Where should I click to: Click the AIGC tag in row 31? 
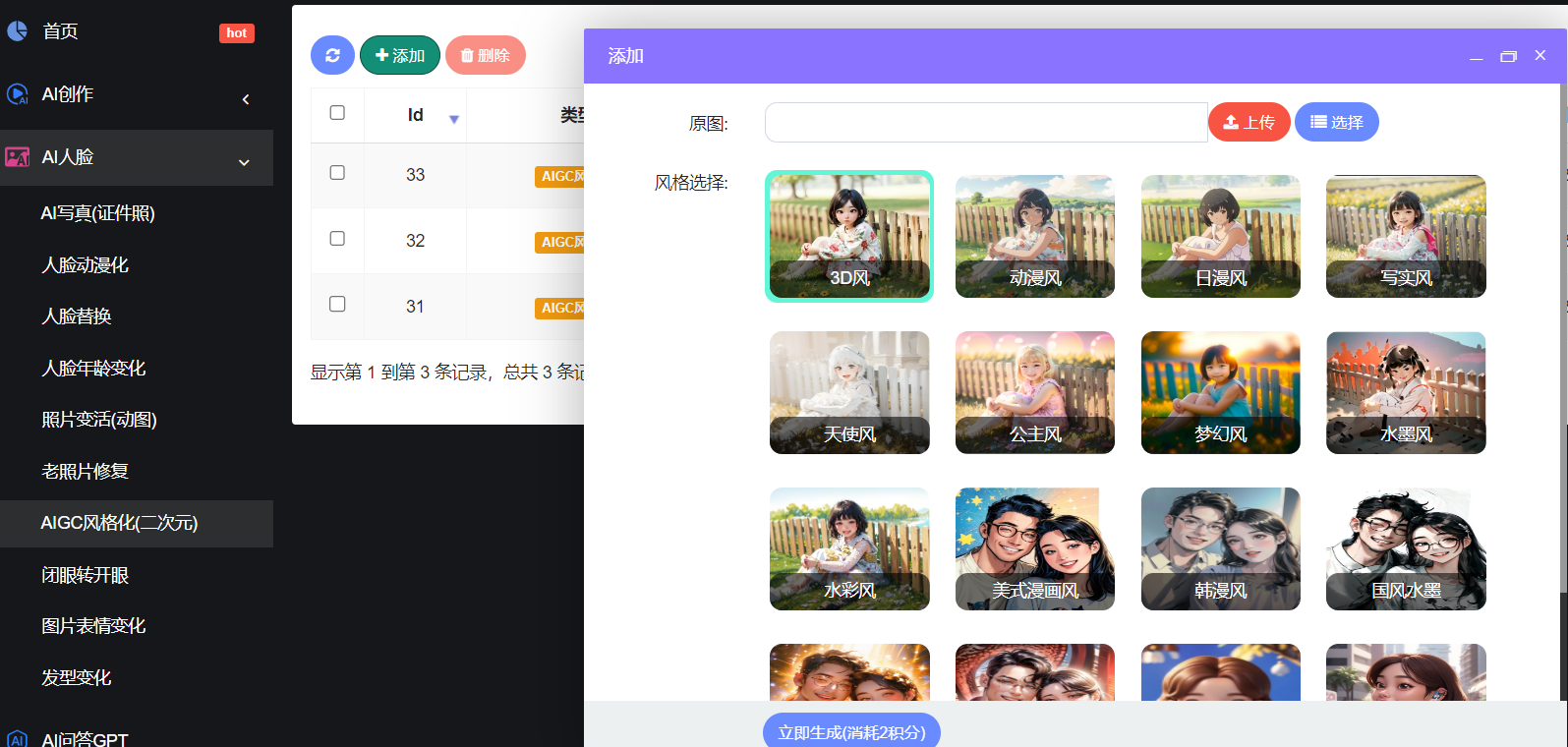click(560, 308)
